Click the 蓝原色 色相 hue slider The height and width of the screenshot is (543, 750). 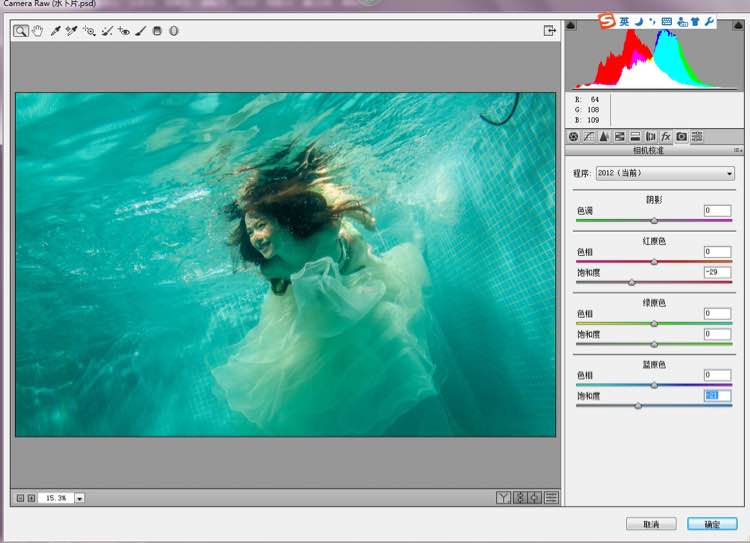coord(654,385)
